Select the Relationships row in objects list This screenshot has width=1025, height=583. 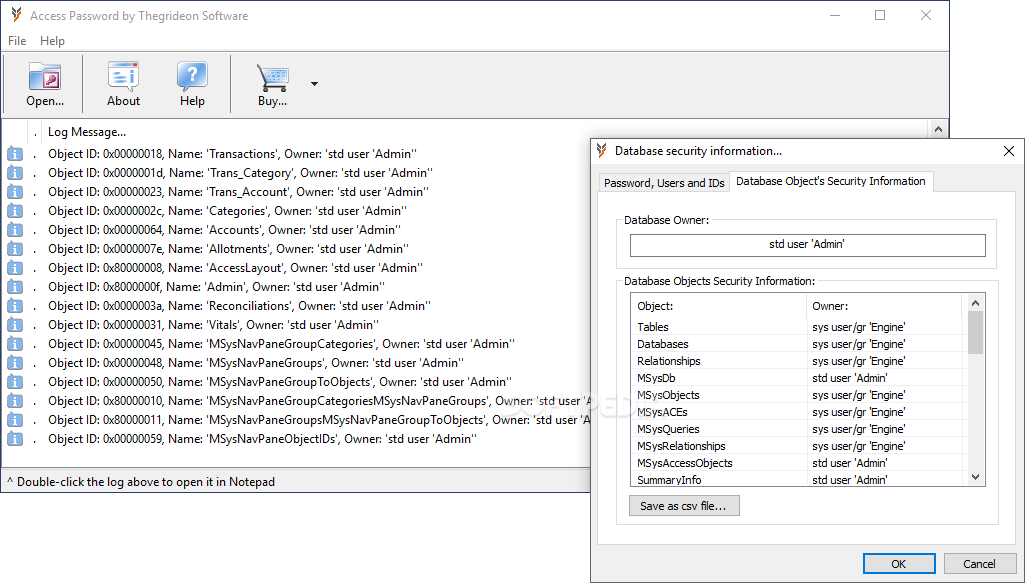798,361
